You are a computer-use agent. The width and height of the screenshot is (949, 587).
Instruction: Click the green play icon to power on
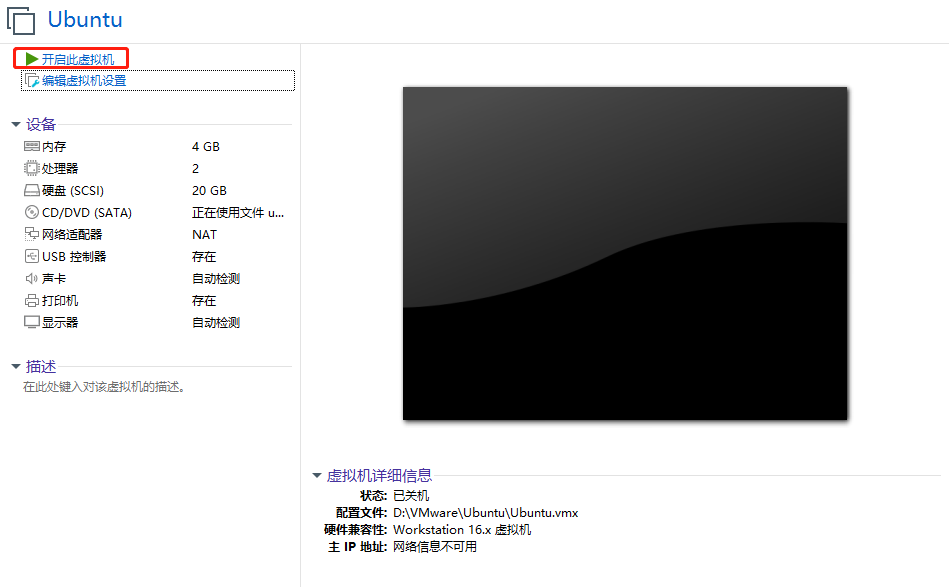click(32, 59)
